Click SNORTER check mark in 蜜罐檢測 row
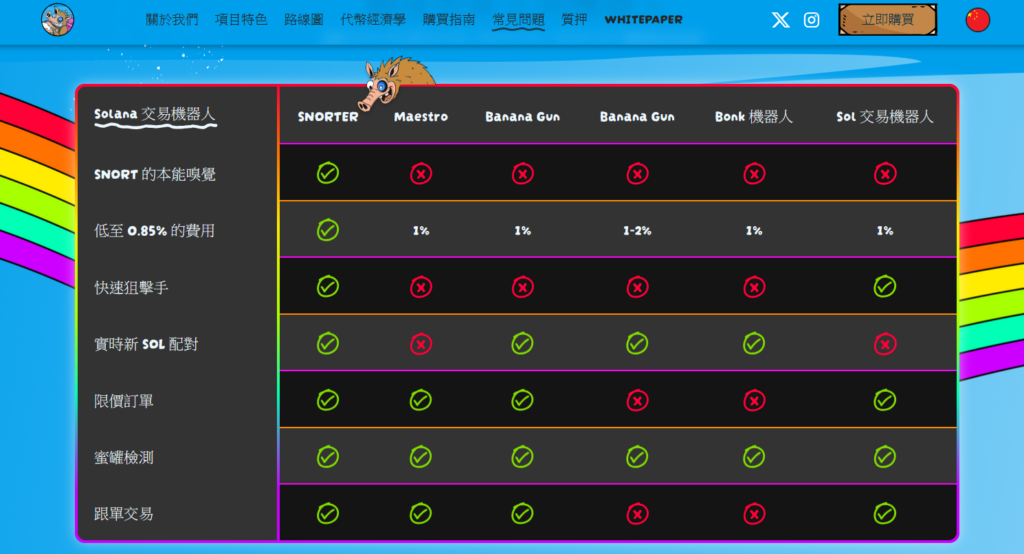The height and width of the screenshot is (554, 1024). click(x=328, y=457)
